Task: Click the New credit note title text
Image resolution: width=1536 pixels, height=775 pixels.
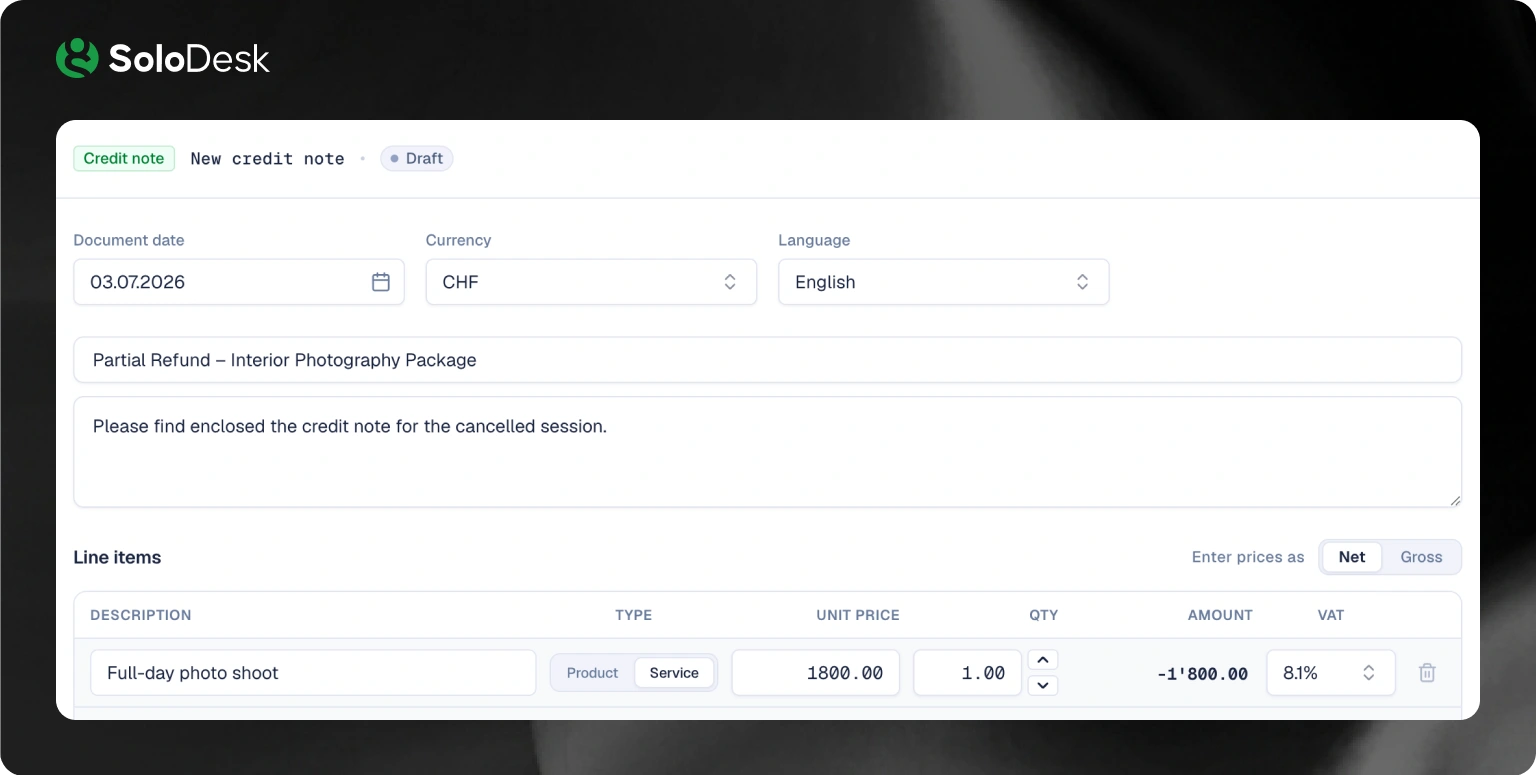Action: point(267,159)
